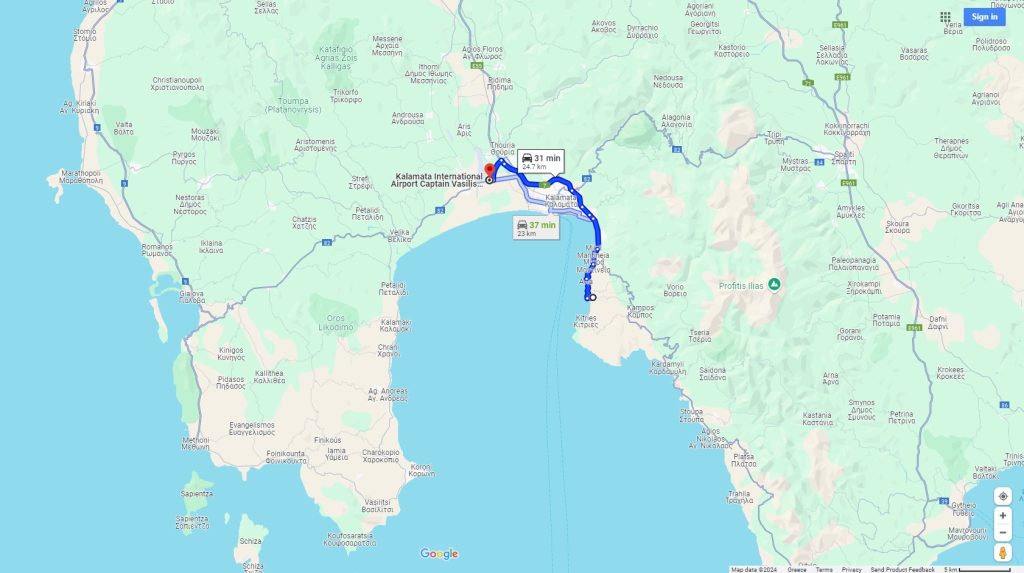
Task: Open Street View Pegman
Action: pos(1002,553)
